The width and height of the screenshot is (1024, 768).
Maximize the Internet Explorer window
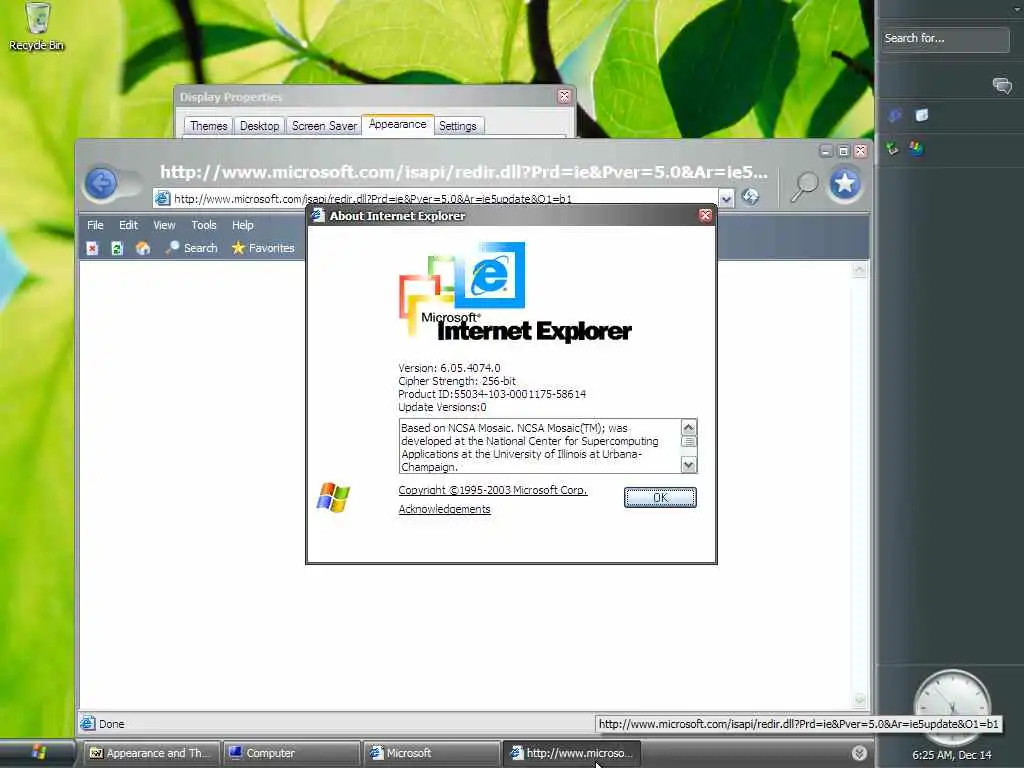click(843, 152)
